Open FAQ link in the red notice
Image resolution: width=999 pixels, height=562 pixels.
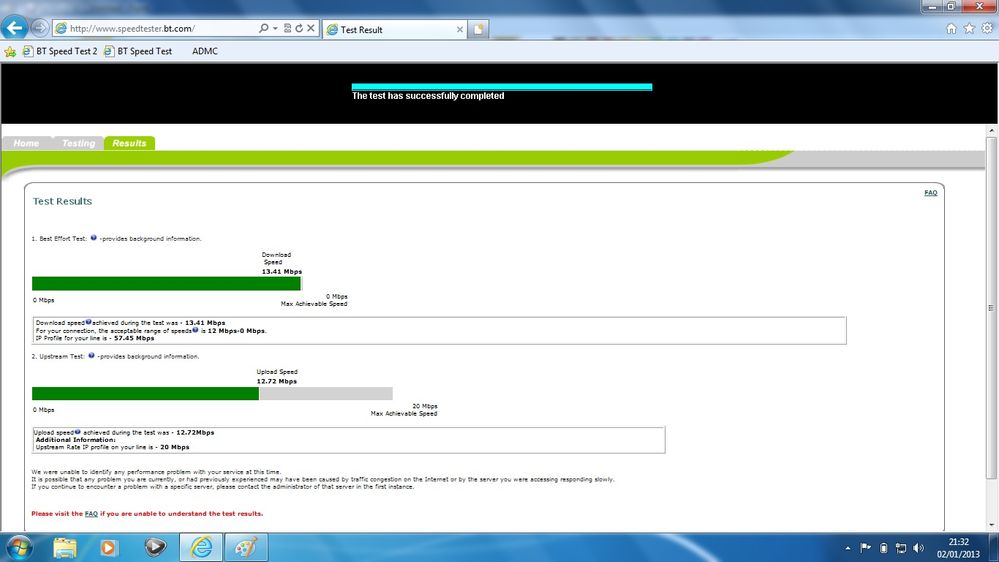pyautogui.click(x=91, y=514)
